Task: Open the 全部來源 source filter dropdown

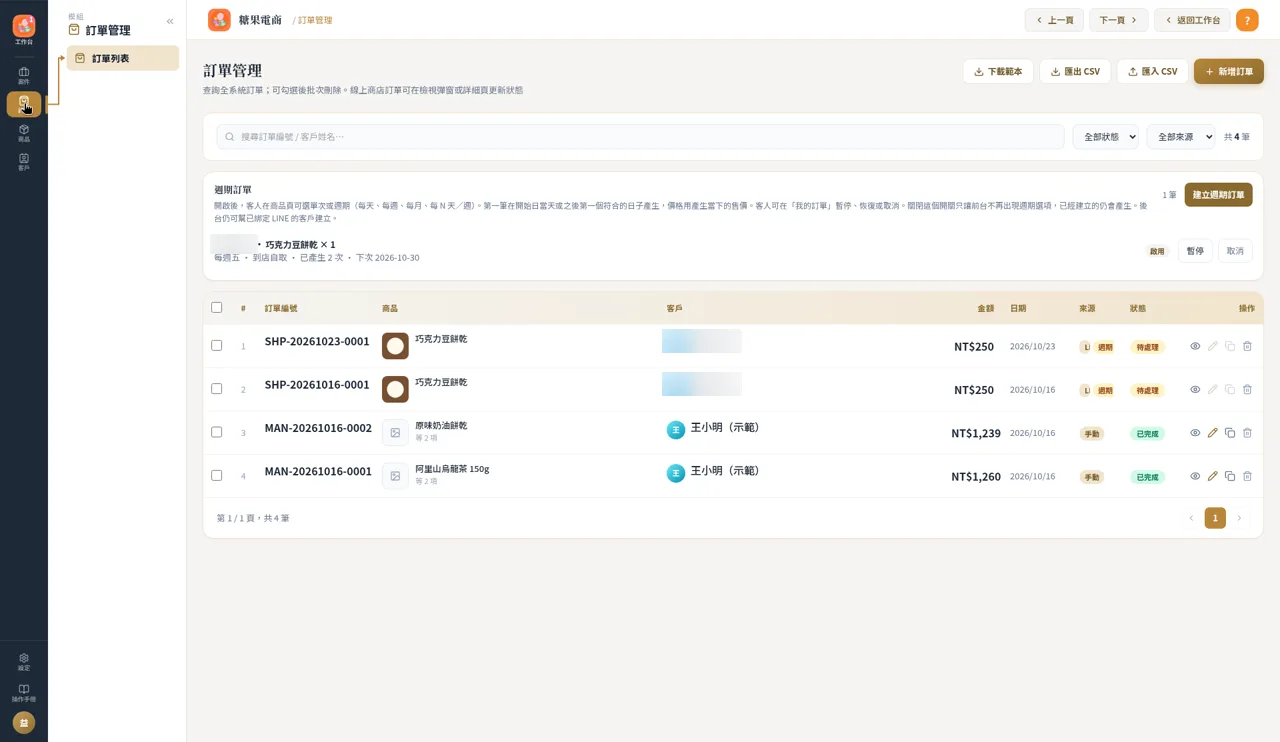Action: tap(1181, 137)
